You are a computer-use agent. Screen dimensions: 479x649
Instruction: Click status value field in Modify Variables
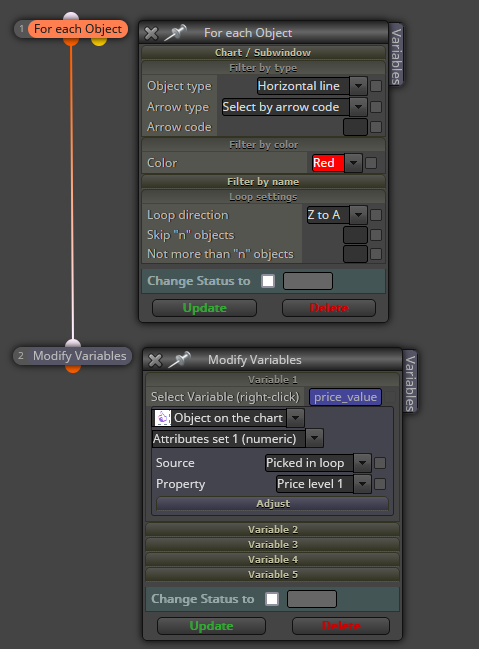pos(312,599)
